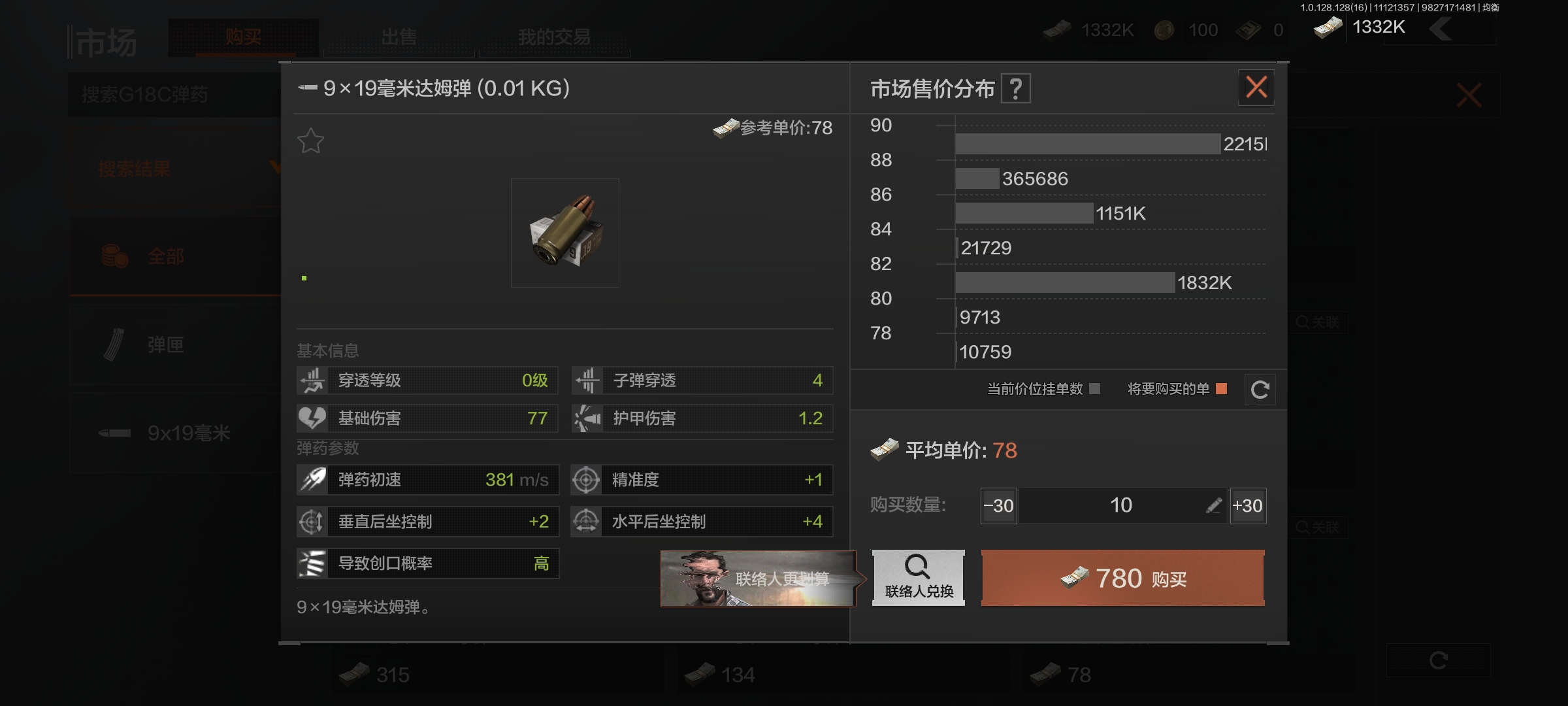Select the 全部 coins category

tap(175, 256)
